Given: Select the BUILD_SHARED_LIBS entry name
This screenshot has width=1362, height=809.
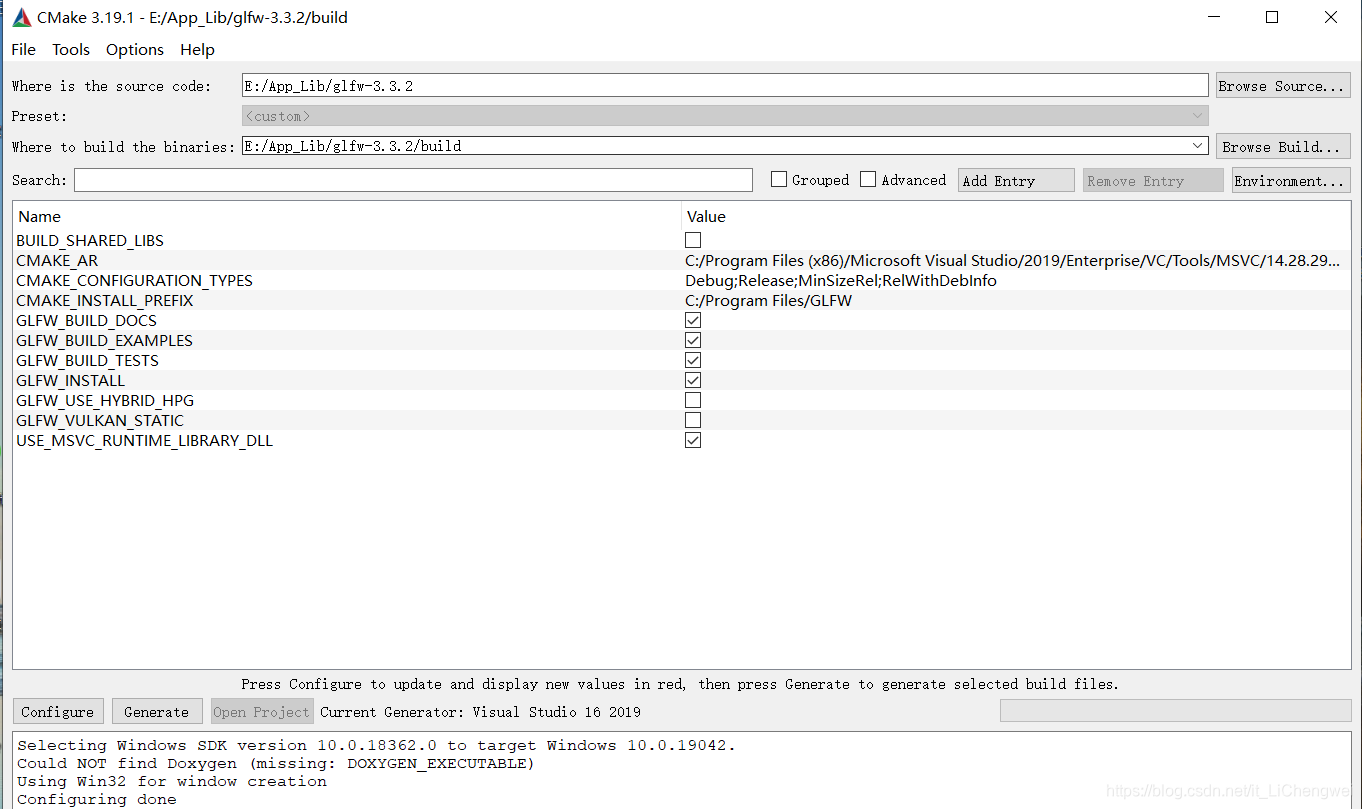Looking at the screenshot, I should (90, 240).
